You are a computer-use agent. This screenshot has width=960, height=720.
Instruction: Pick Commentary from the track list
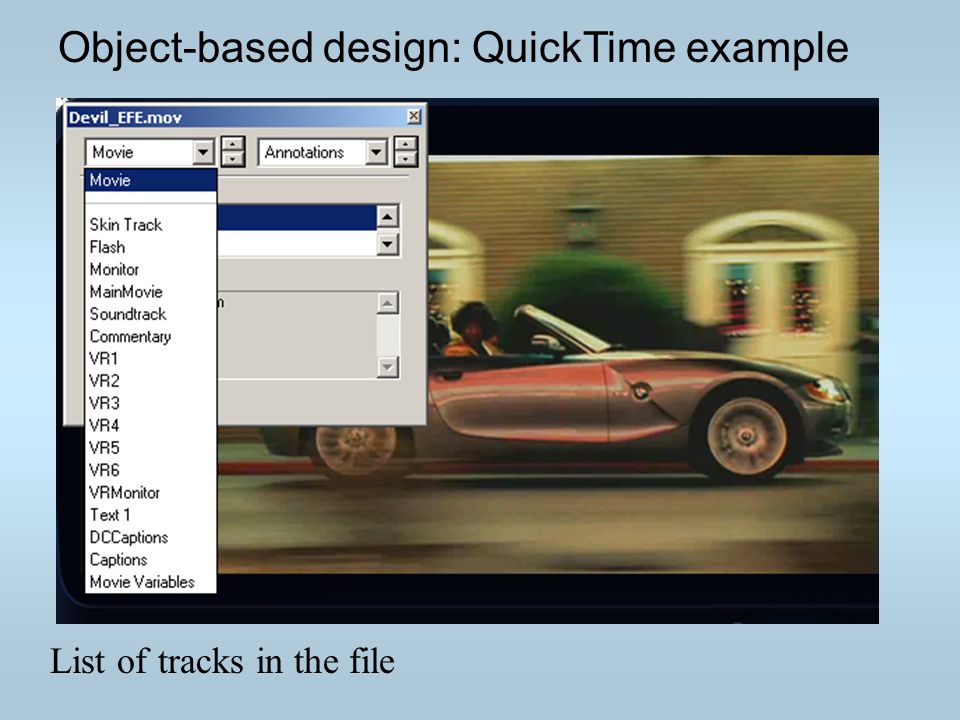151,336
